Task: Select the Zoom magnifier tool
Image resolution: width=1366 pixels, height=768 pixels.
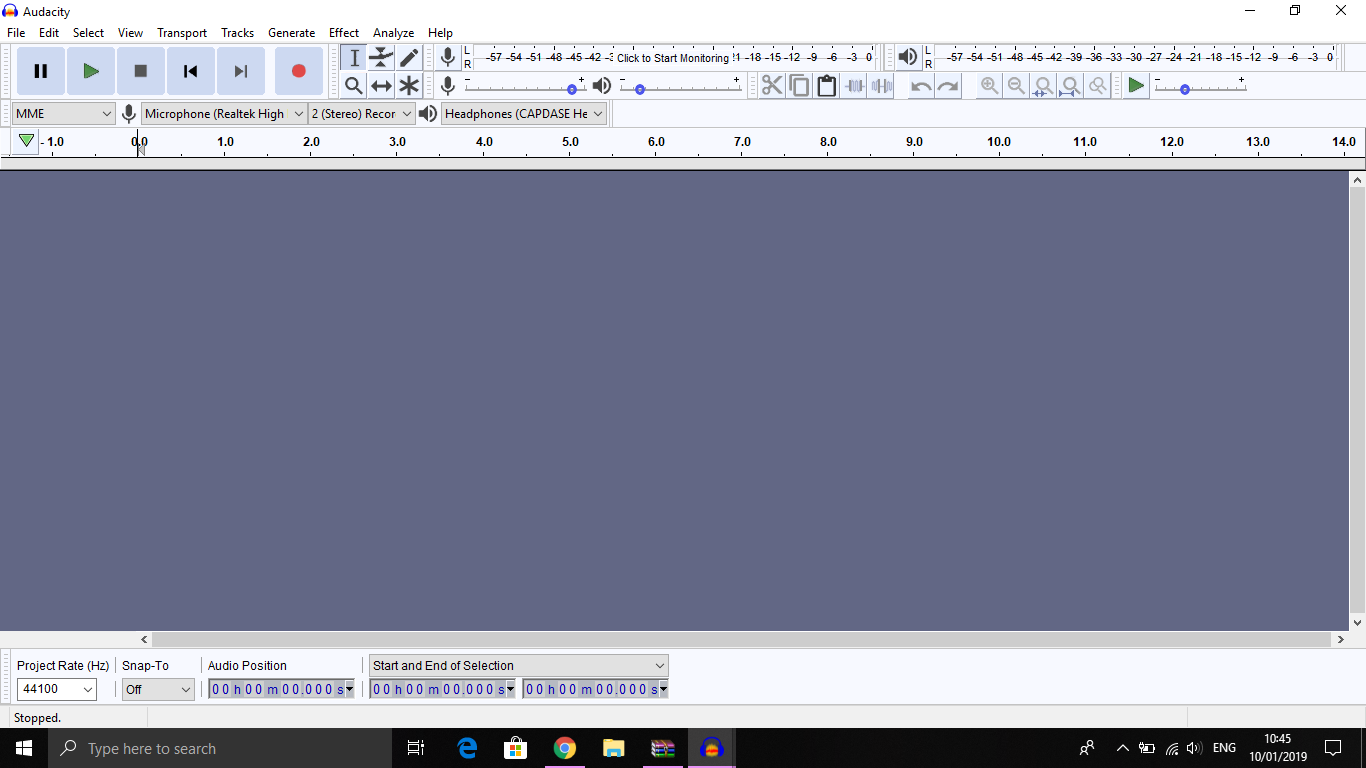Action: [354, 86]
